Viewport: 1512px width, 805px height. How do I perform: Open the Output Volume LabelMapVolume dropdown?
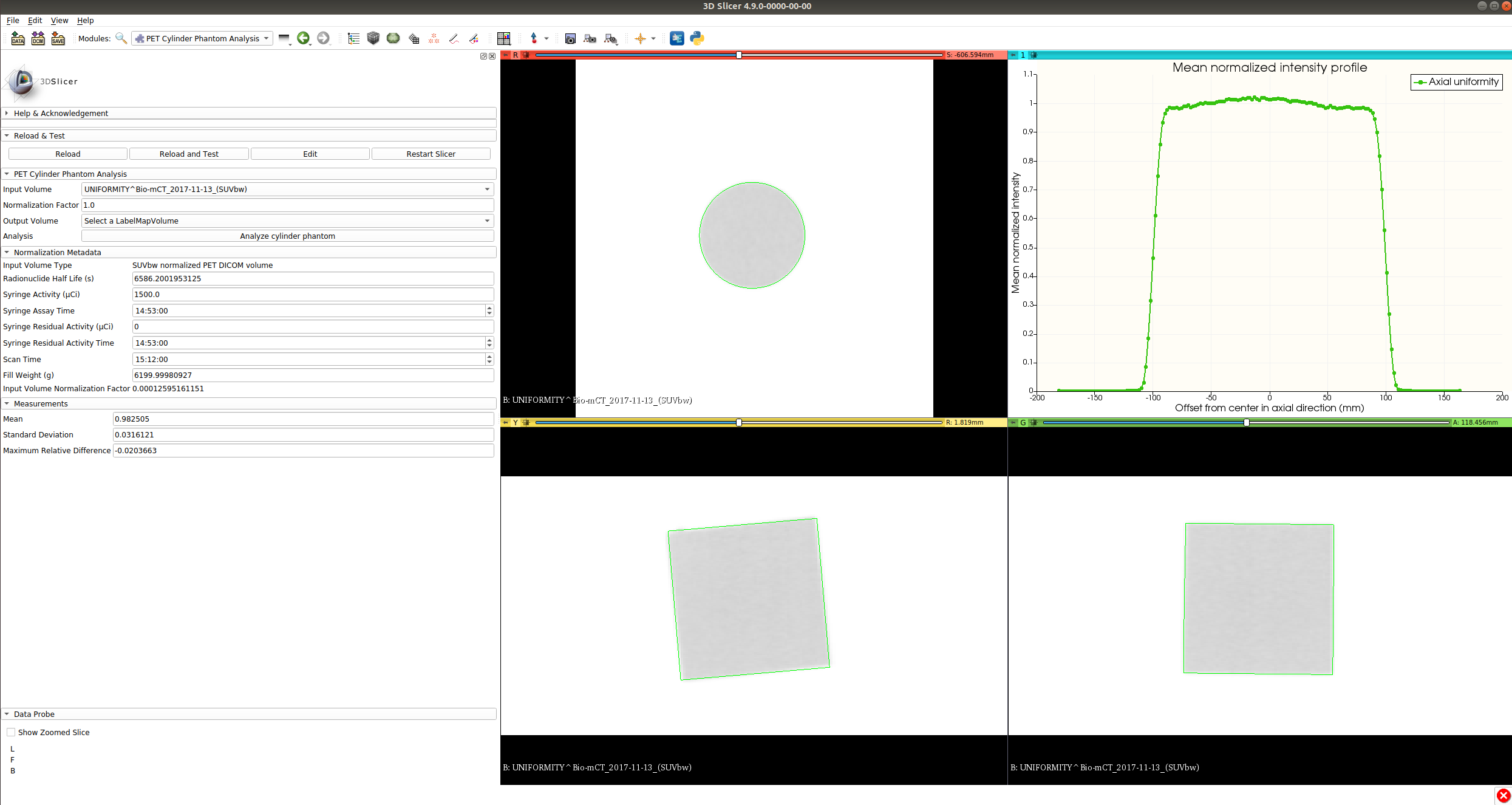287,221
